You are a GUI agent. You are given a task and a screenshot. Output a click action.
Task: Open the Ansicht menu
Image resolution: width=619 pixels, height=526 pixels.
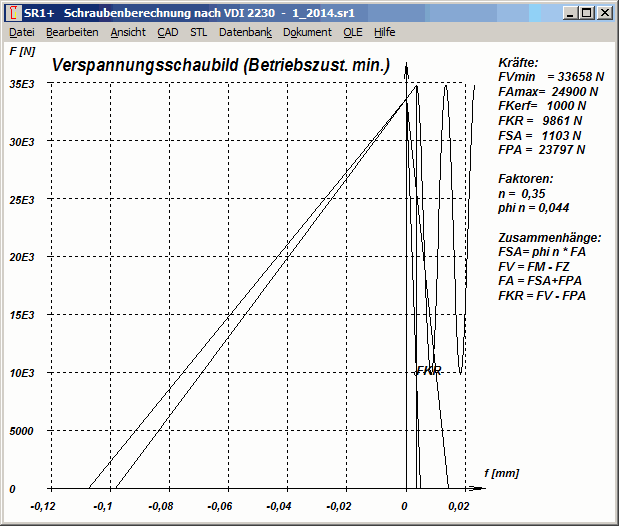tap(128, 32)
